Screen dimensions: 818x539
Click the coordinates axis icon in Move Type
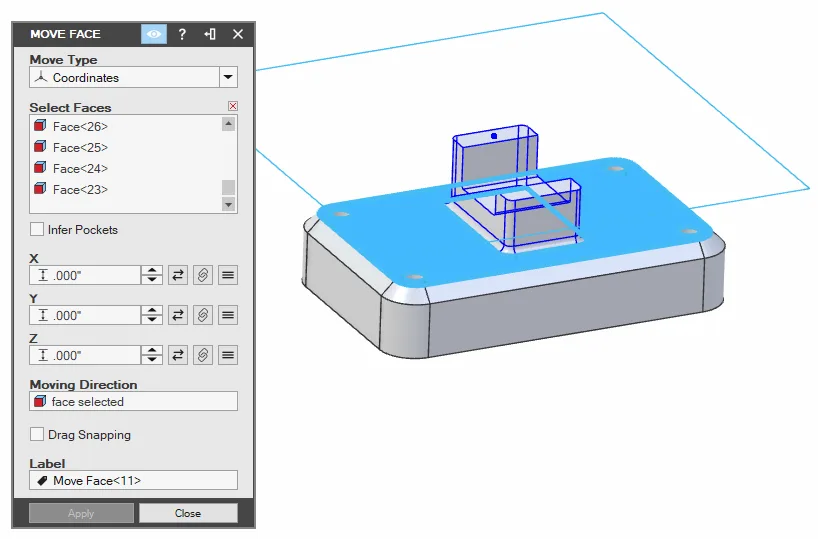tap(41, 77)
